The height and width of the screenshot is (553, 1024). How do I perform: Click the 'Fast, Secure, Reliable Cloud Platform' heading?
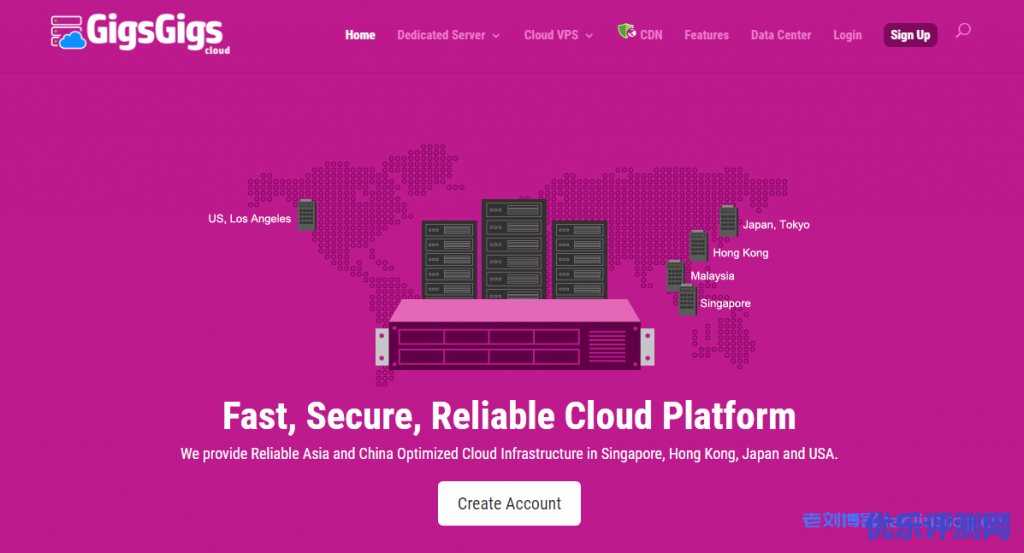(x=509, y=416)
